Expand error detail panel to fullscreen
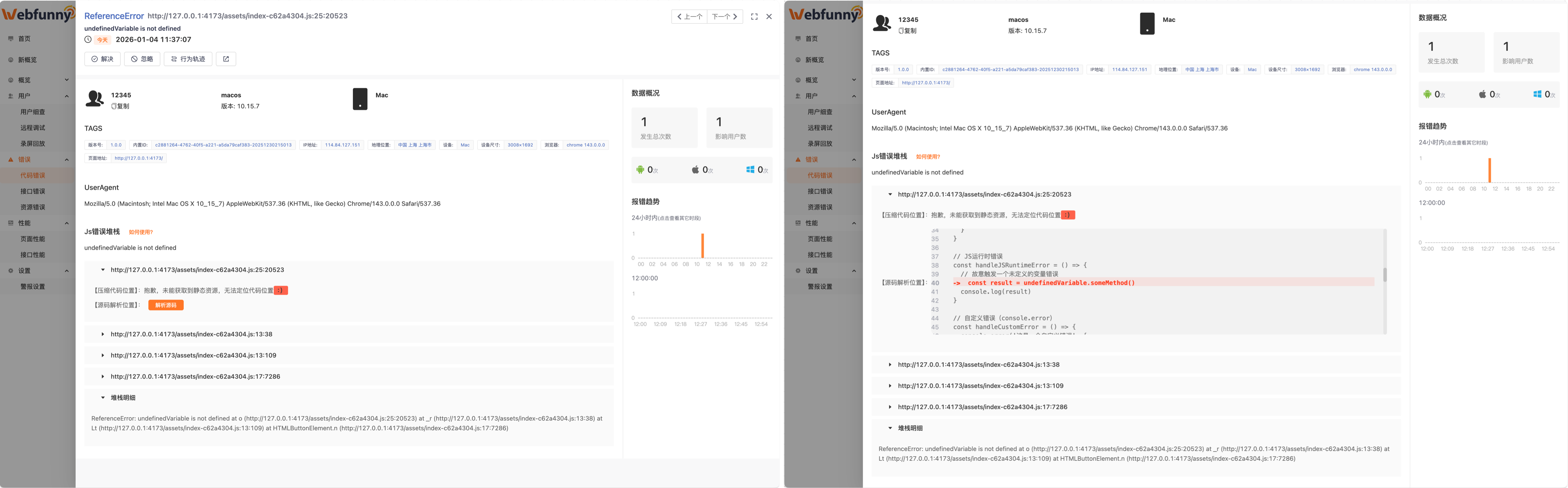This screenshot has width=1568, height=488. tap(754, 17)
